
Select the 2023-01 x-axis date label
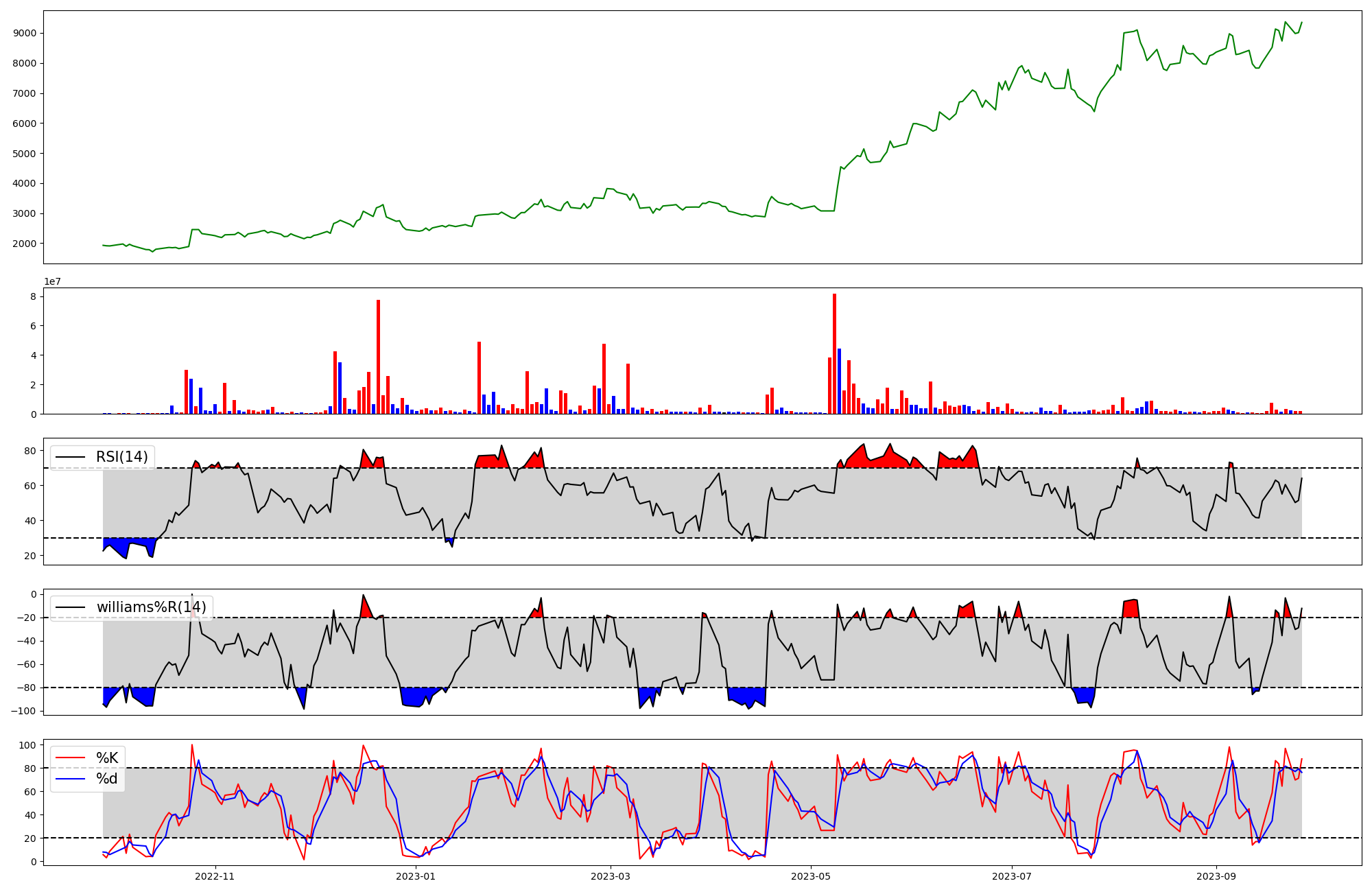(416, 876)
